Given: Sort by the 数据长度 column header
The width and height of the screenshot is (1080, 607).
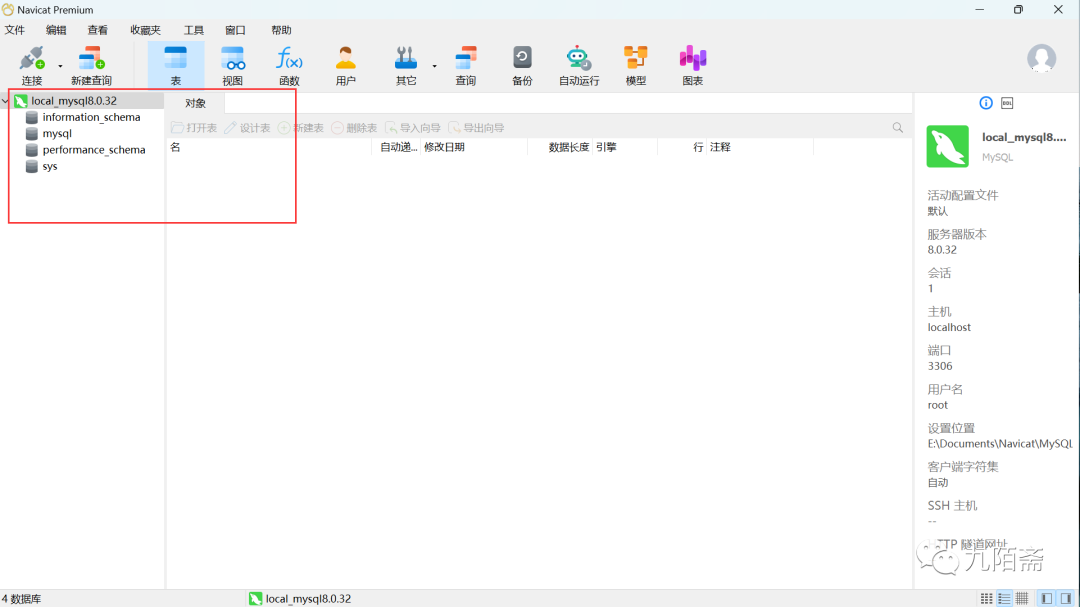Looking at the screenshot, I should tap(560, 147).
